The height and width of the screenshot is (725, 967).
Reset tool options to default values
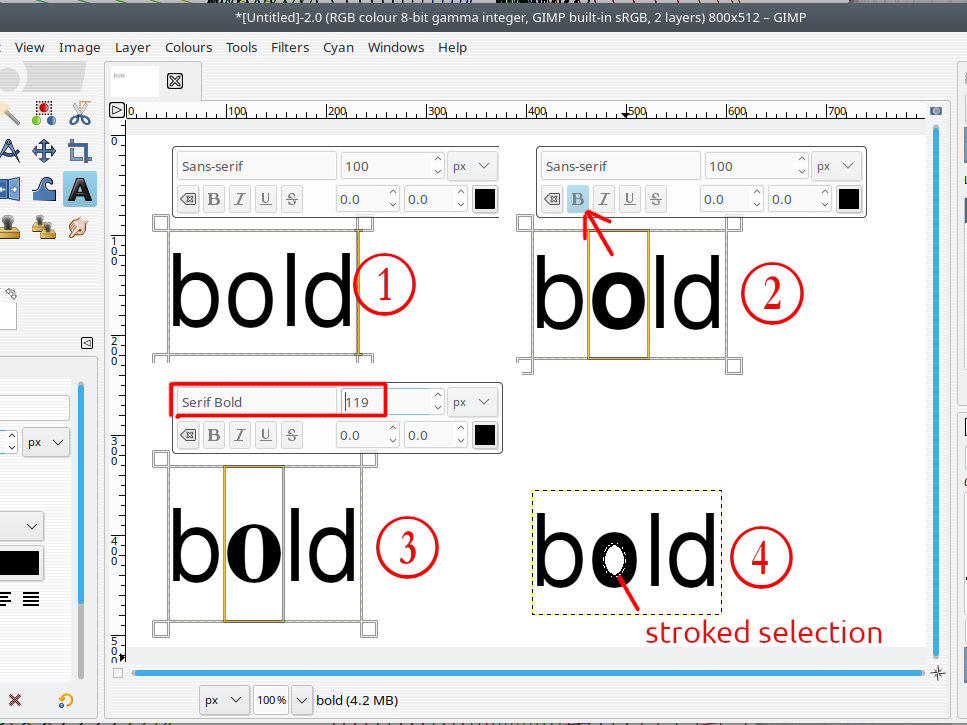coord(65,700)
